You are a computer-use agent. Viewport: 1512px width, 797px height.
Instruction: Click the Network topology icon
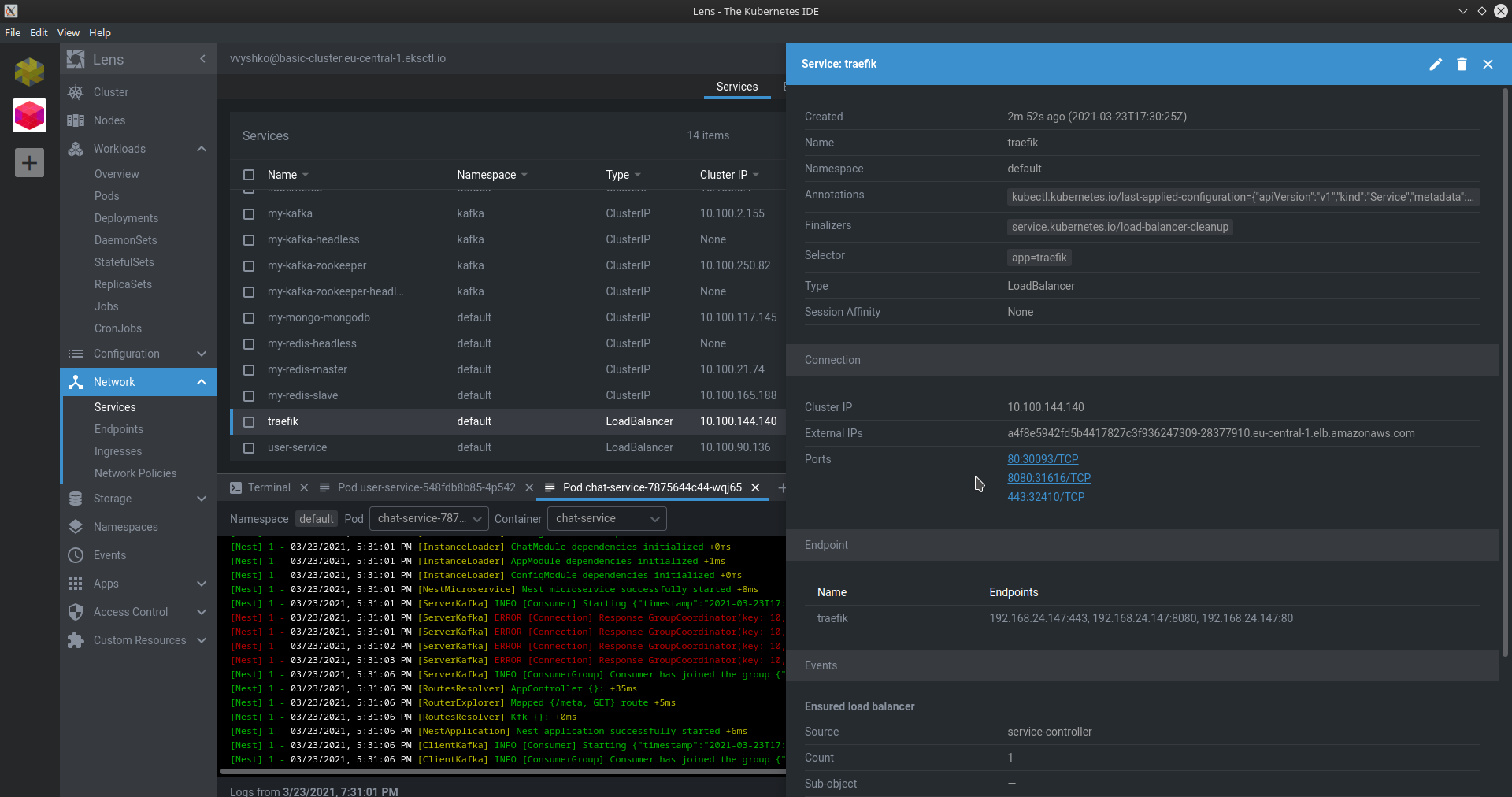[x=76, y=382]
